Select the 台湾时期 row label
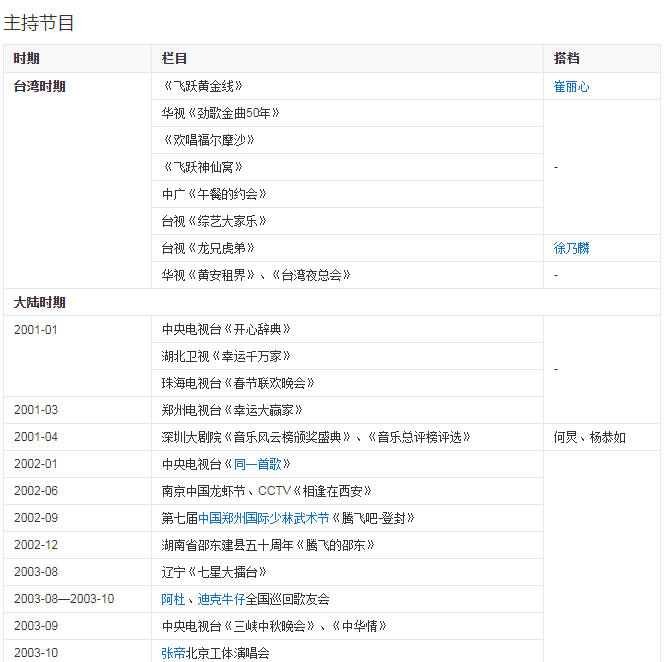The image size is (664, 662). point(40,87)
